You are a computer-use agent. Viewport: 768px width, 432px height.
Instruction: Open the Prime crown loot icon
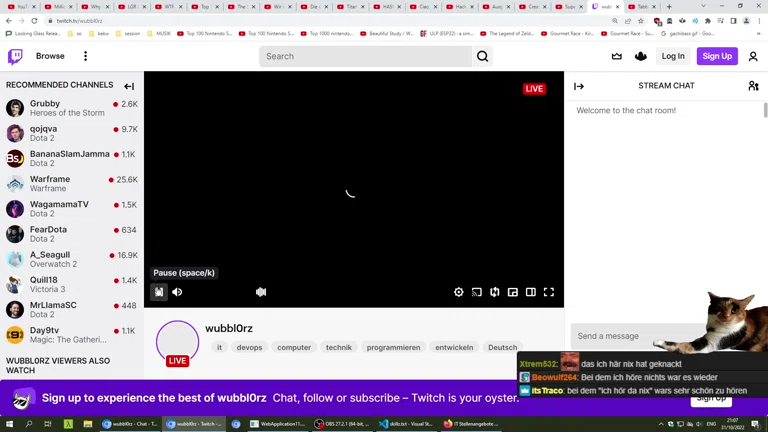pos(616,56)
